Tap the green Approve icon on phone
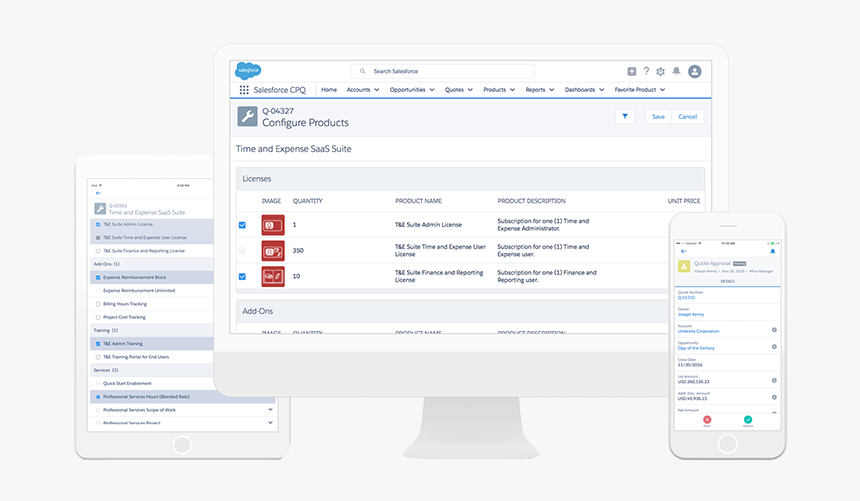 coord(747,421)
